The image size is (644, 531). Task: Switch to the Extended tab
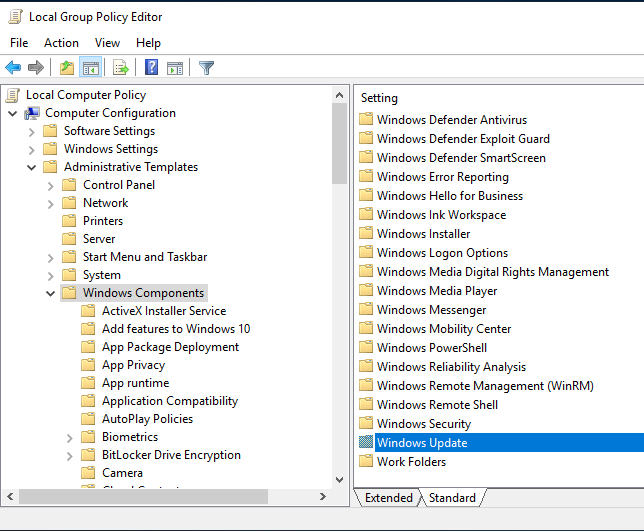click(389, 498)
